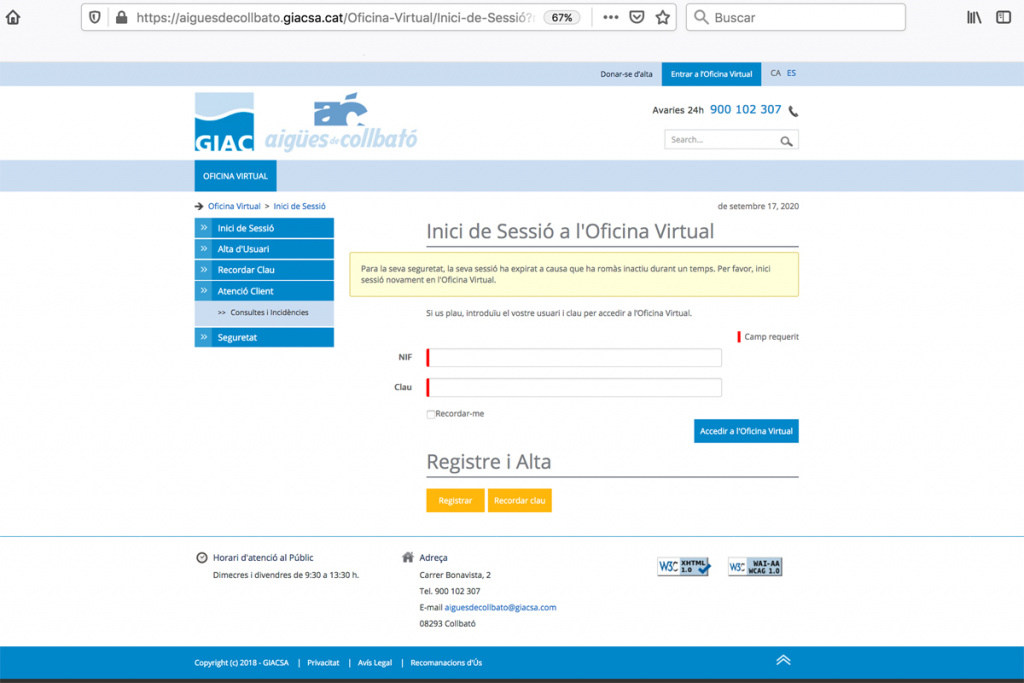Open Recomanacions d'Ús footer link

[446, 663]
